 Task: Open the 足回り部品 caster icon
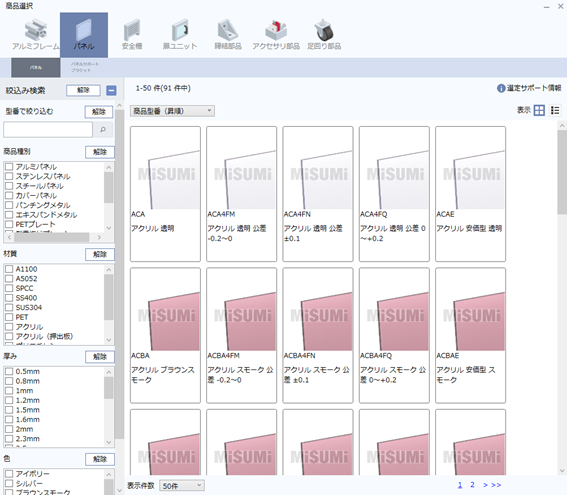[x=324, y=35]
